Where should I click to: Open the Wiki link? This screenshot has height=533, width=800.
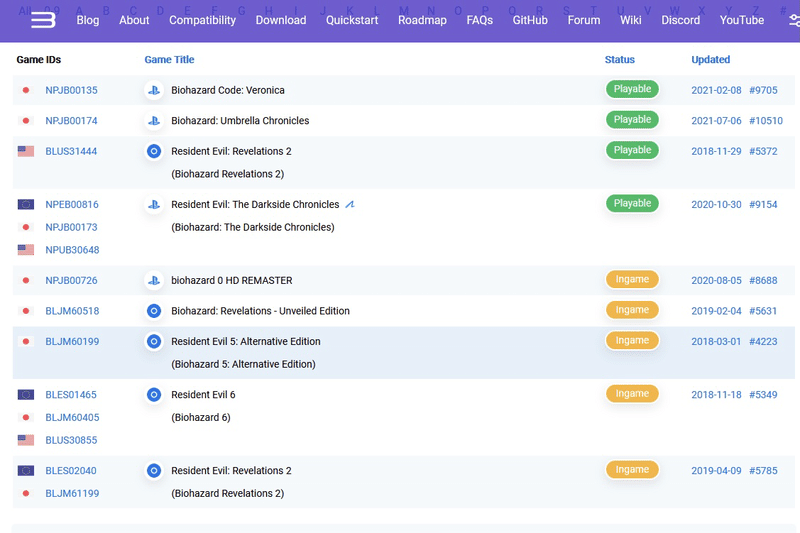(631, 20)
